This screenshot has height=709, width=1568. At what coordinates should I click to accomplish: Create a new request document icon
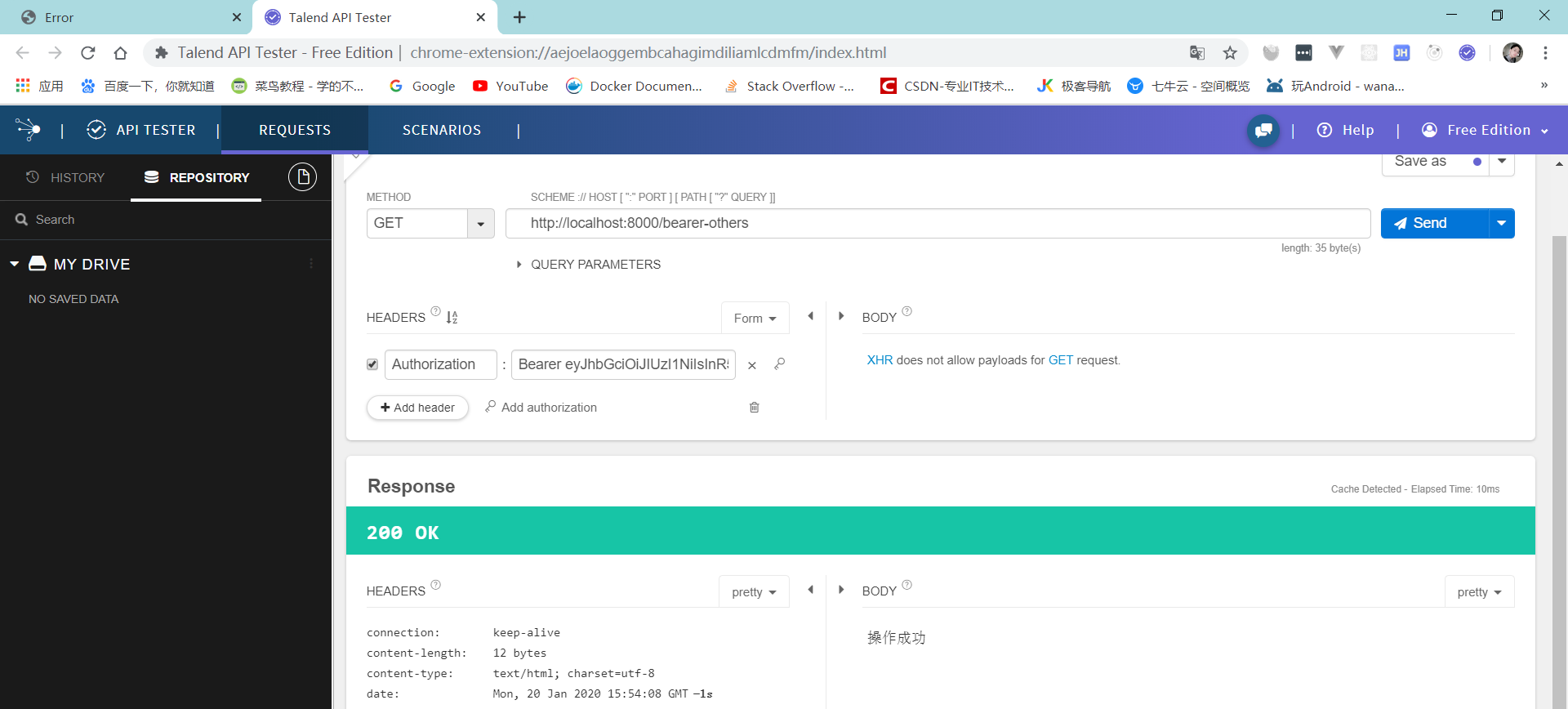pyautogui.click(x=302, y=176)
